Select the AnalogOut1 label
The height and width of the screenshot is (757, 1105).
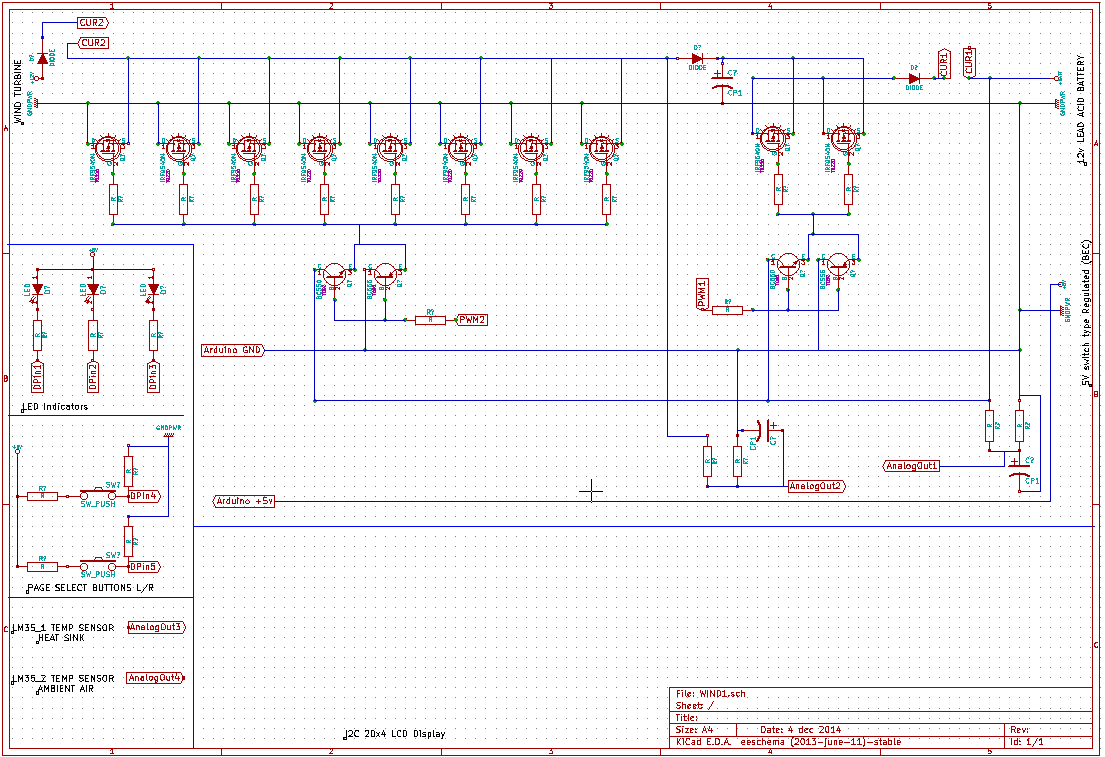click(911, 466)
